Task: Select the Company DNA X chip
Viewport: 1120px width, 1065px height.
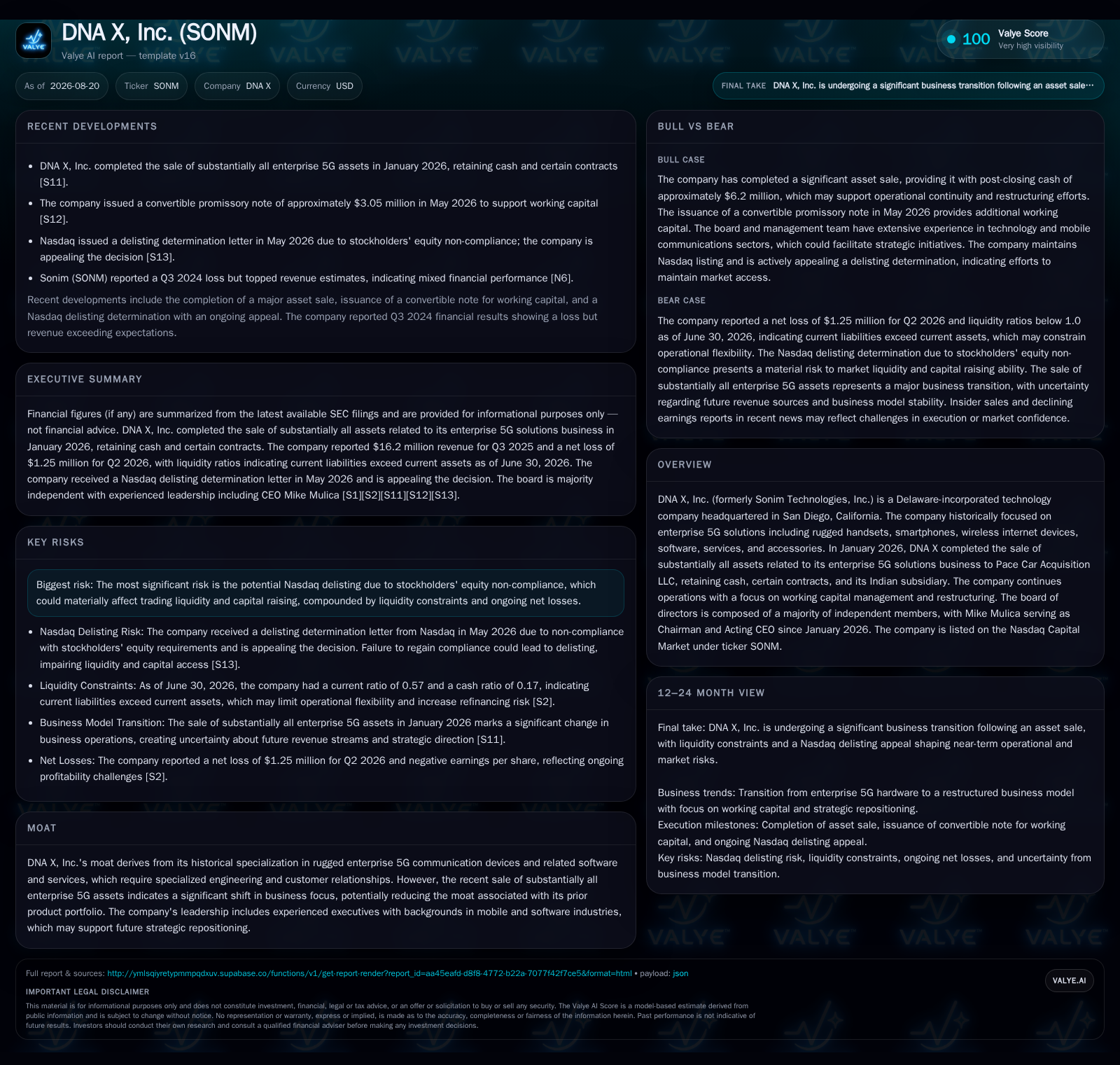Action: pos(237,86)
